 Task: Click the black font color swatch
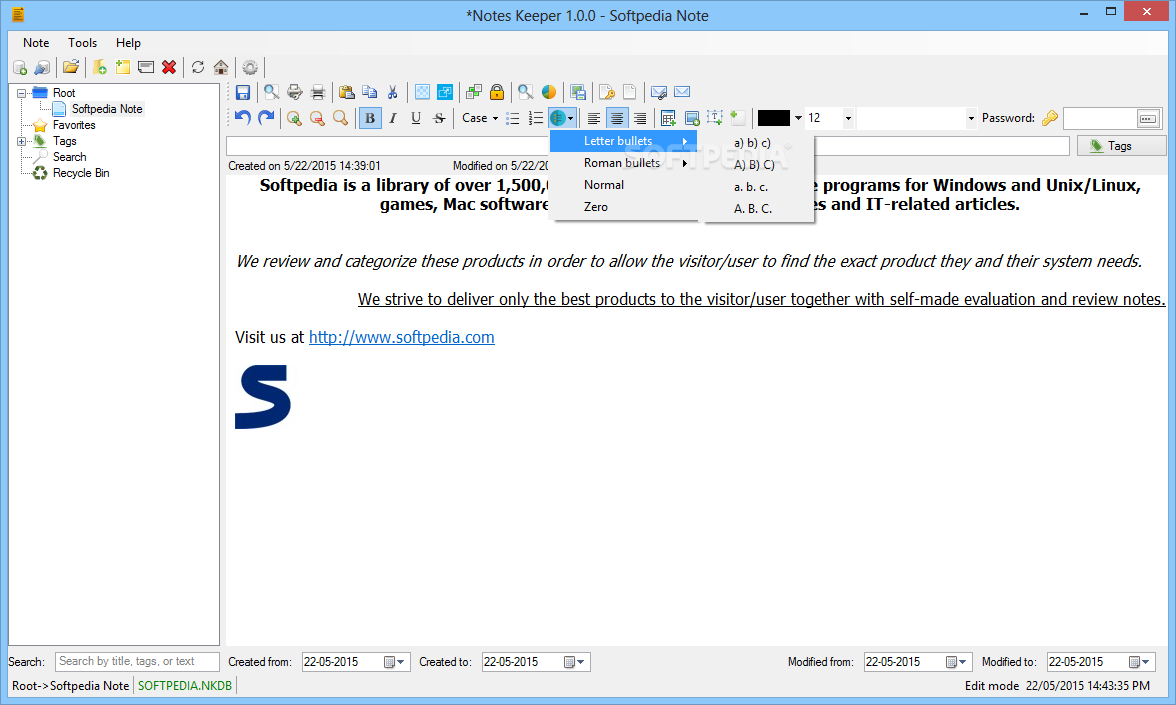coord(773,118)
